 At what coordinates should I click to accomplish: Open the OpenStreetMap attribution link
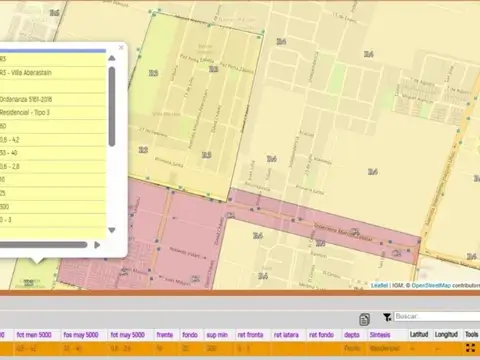[431, 285]
